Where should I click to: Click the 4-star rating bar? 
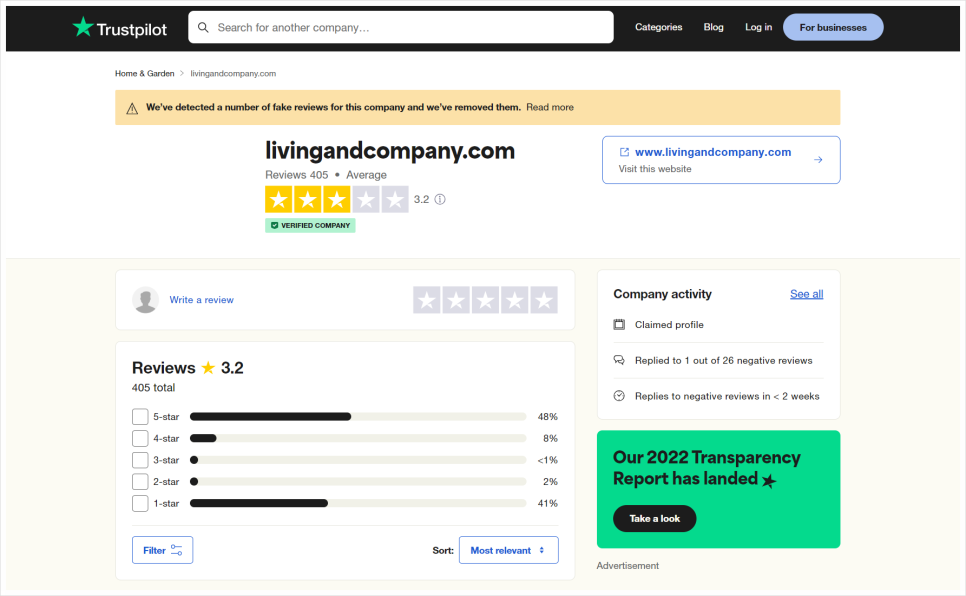(x=358, y=438)
